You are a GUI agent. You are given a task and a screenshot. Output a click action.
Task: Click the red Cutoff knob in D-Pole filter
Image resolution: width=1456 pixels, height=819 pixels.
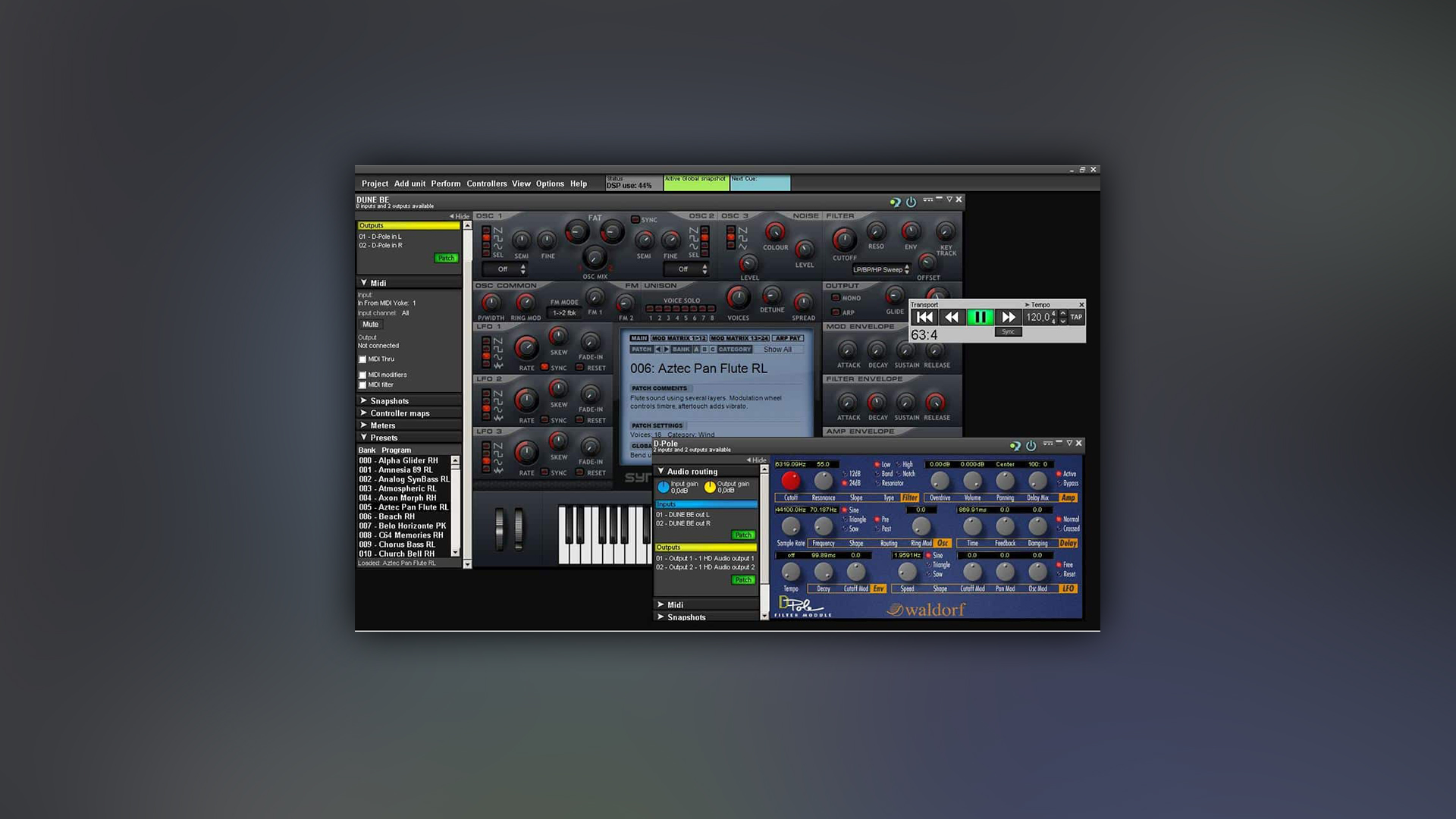790,480
